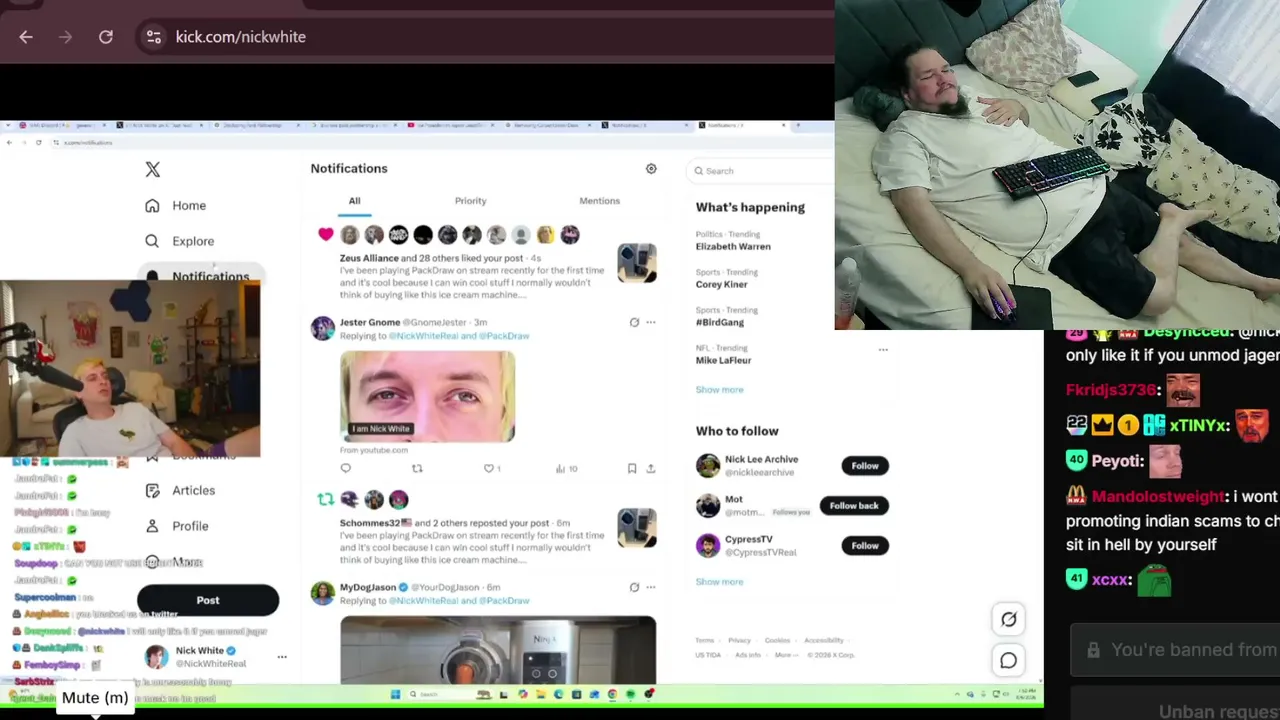Open Grok icon on MyDogJason's post
The image size is (1280, 720).
634,587
